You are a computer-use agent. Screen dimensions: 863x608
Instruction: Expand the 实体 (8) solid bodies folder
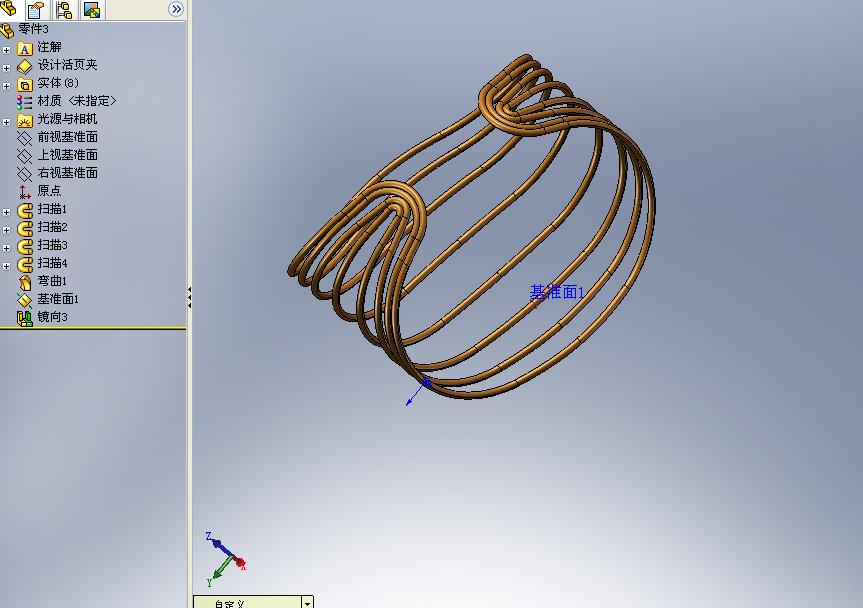7,86
